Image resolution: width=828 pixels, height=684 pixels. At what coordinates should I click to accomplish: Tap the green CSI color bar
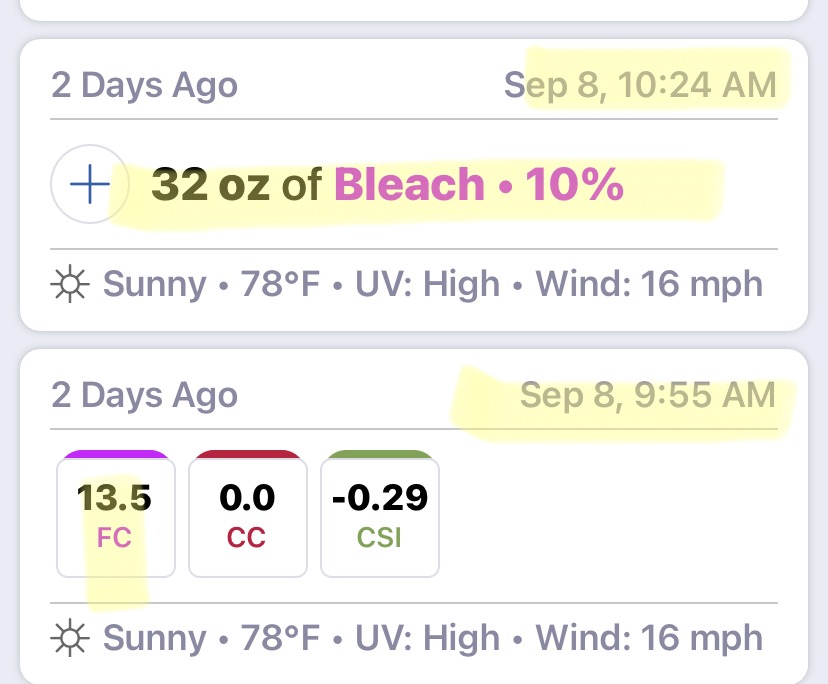380,454
